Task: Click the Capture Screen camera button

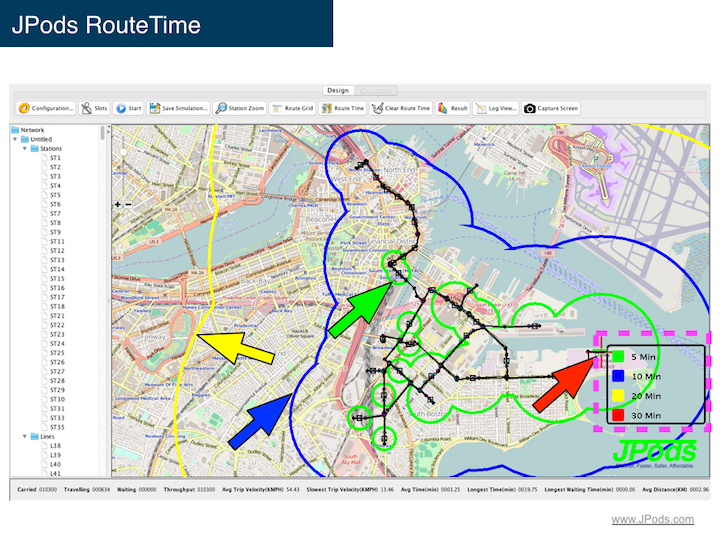Action: [551, 108]
